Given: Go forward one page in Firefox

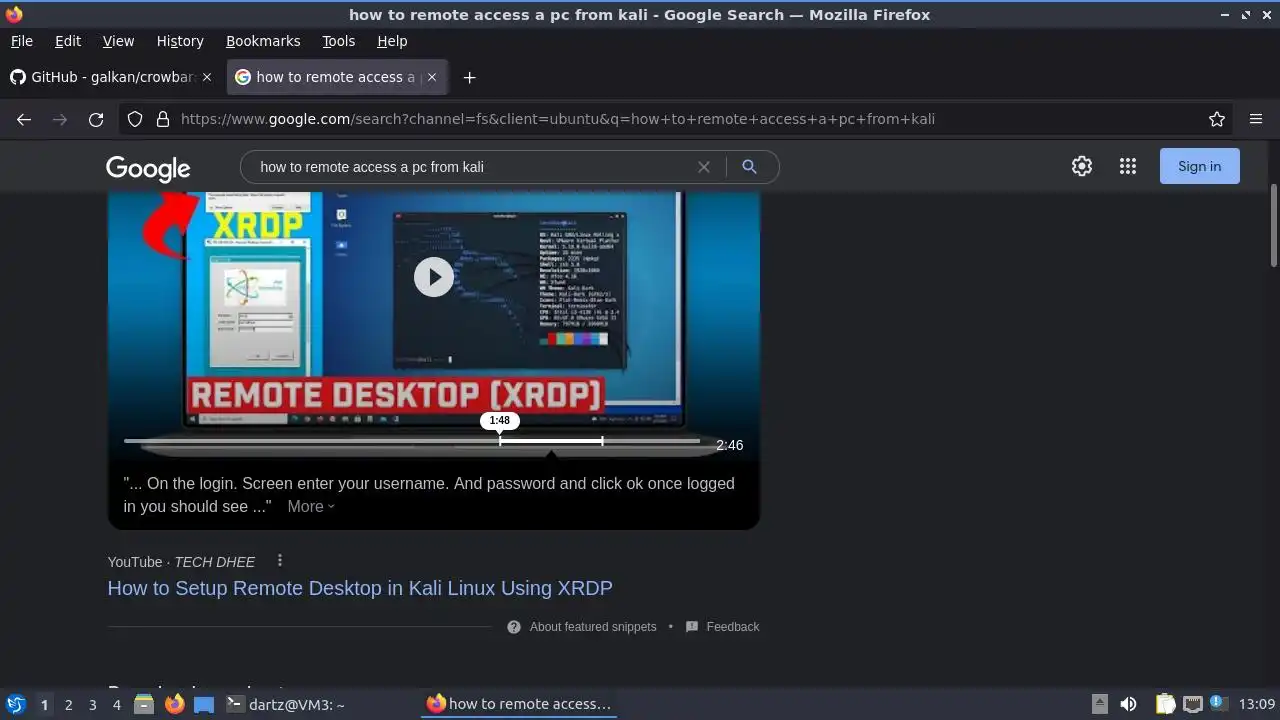Looking at the screenshot, I should 60,119.
